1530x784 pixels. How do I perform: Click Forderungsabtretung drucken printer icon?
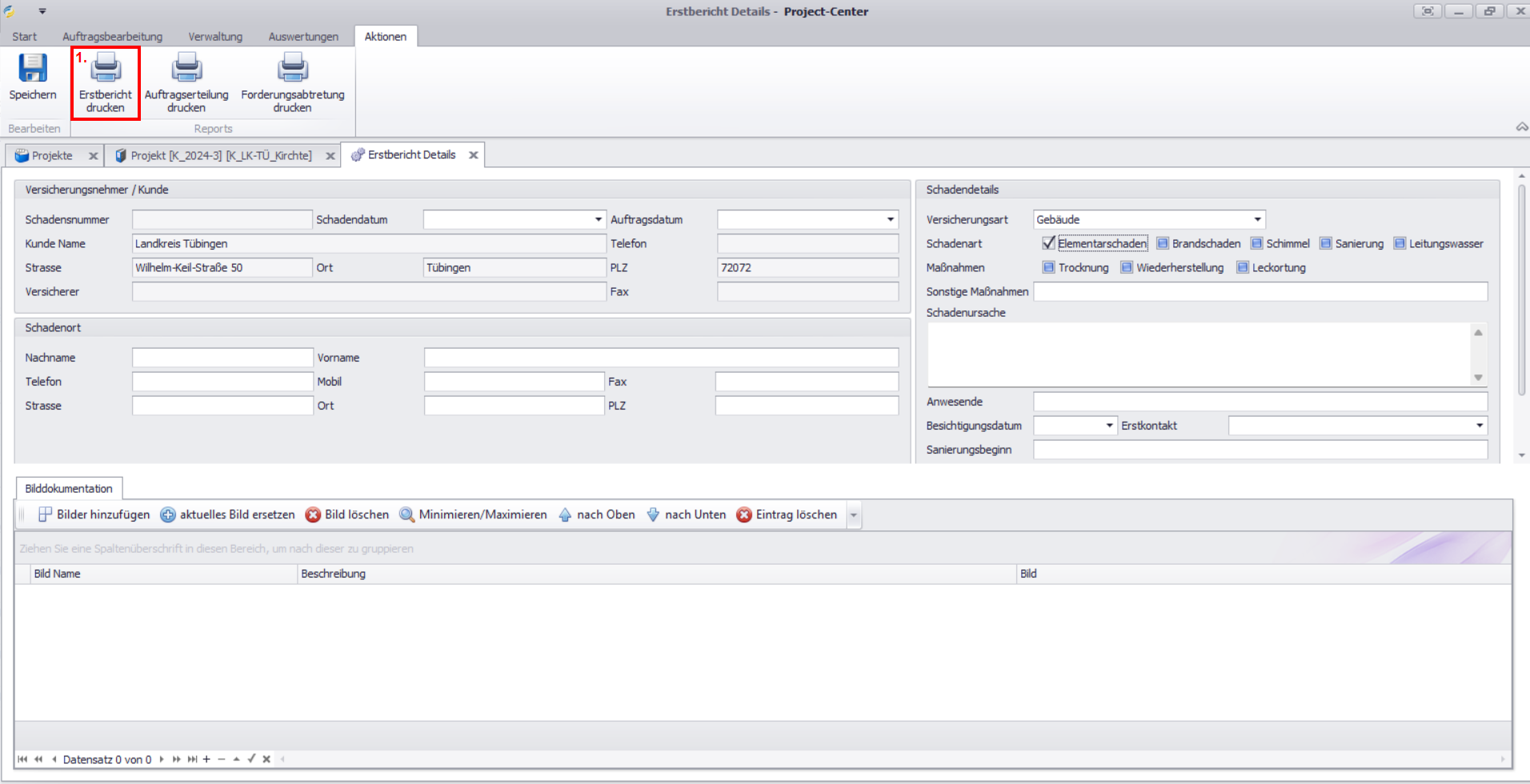[x=293, y=69]
